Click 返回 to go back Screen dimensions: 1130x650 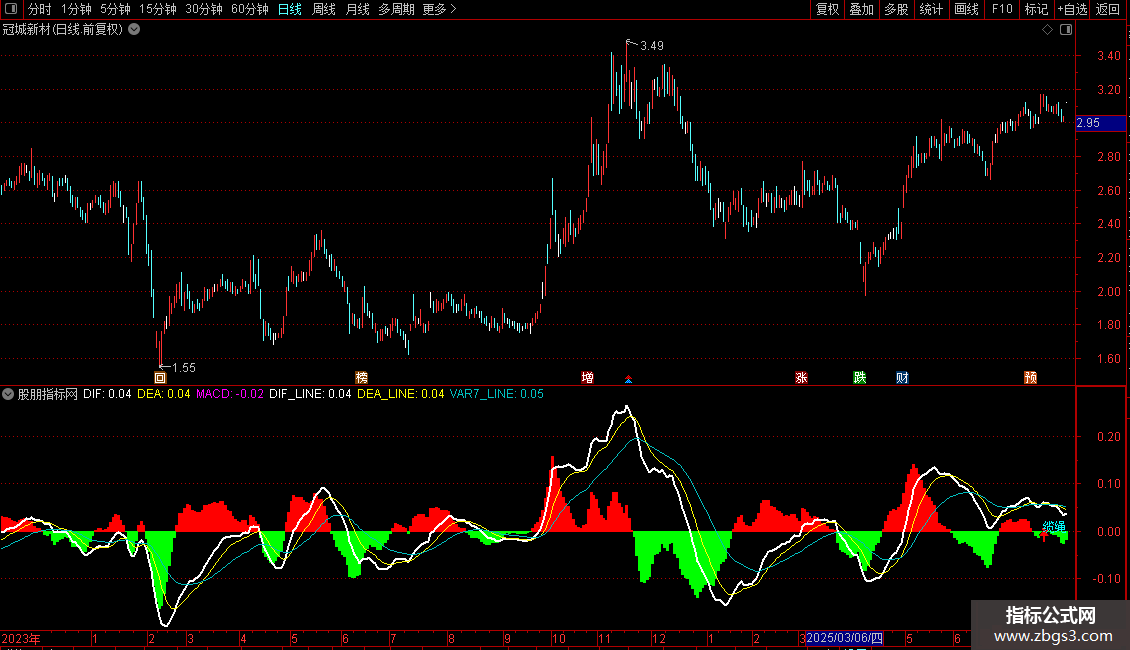coord(1108,9)
